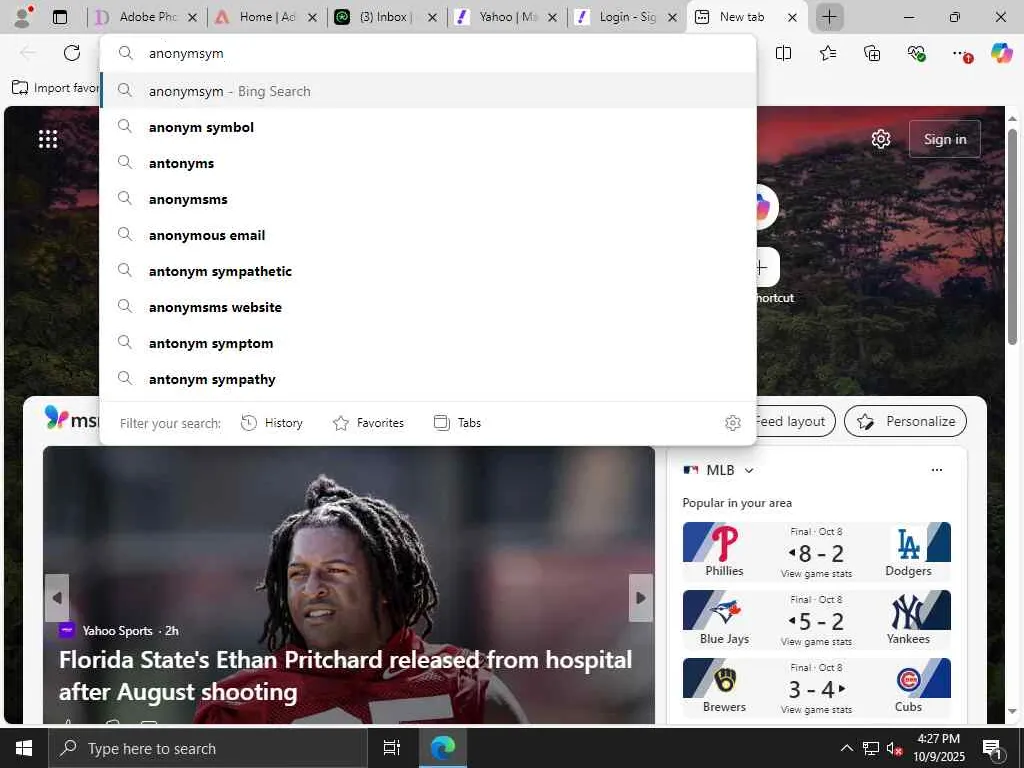Choose the anonymous email suggestion
The image size is (1024, 768).
click(x=428, y=235)
